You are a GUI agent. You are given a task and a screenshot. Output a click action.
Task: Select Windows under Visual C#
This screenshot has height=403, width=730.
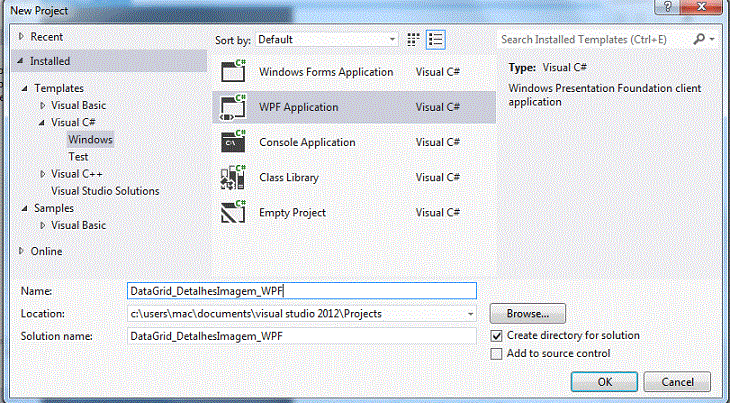90,140
